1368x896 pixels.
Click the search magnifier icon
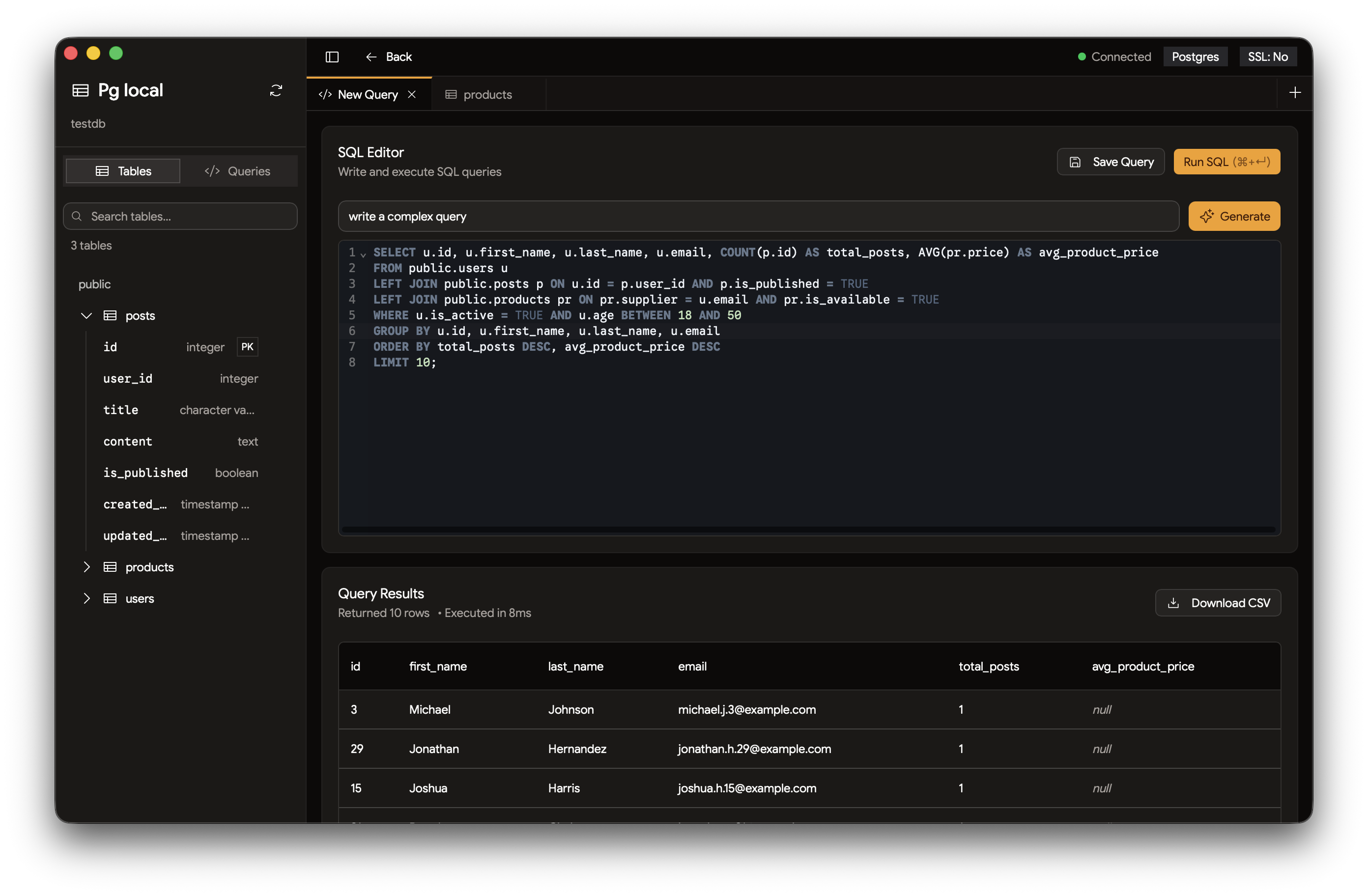[x=77, y=217]
